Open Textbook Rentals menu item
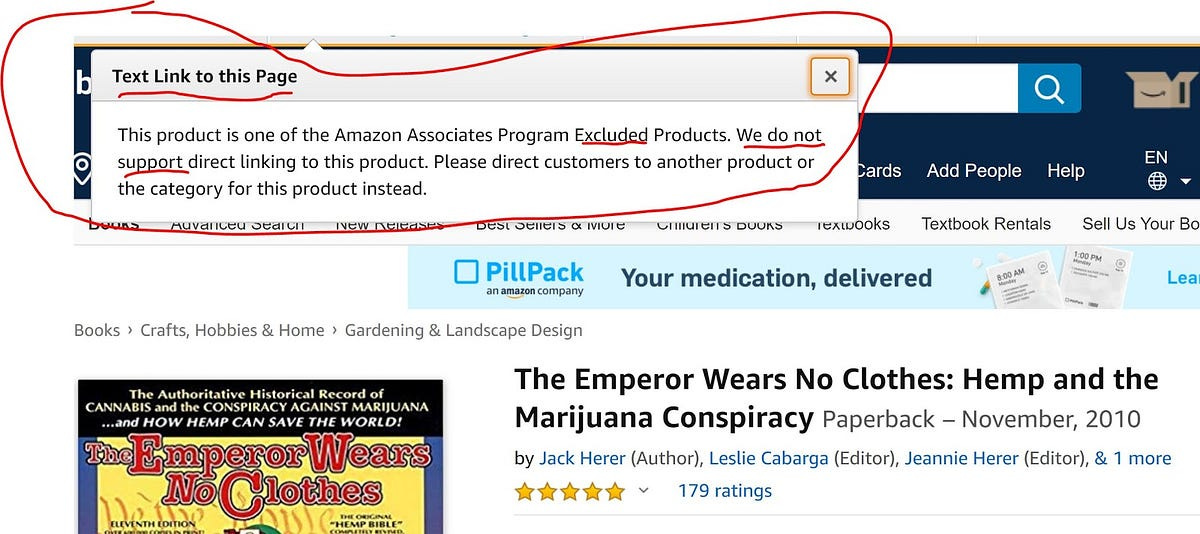 [x=986, y=224]
